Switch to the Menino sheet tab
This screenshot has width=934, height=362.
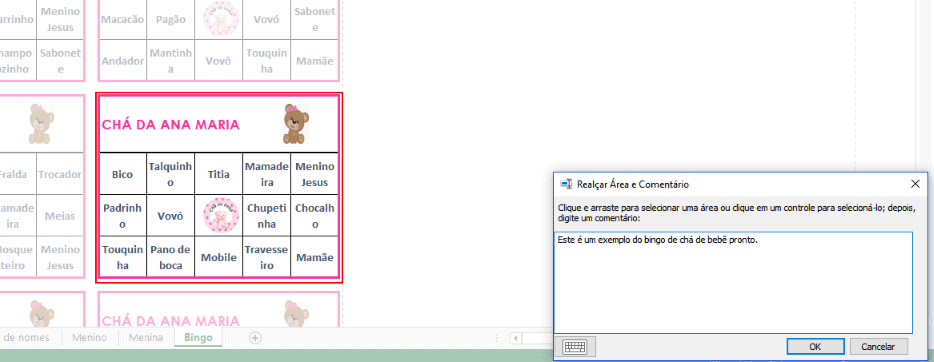[x=89, y=338]
